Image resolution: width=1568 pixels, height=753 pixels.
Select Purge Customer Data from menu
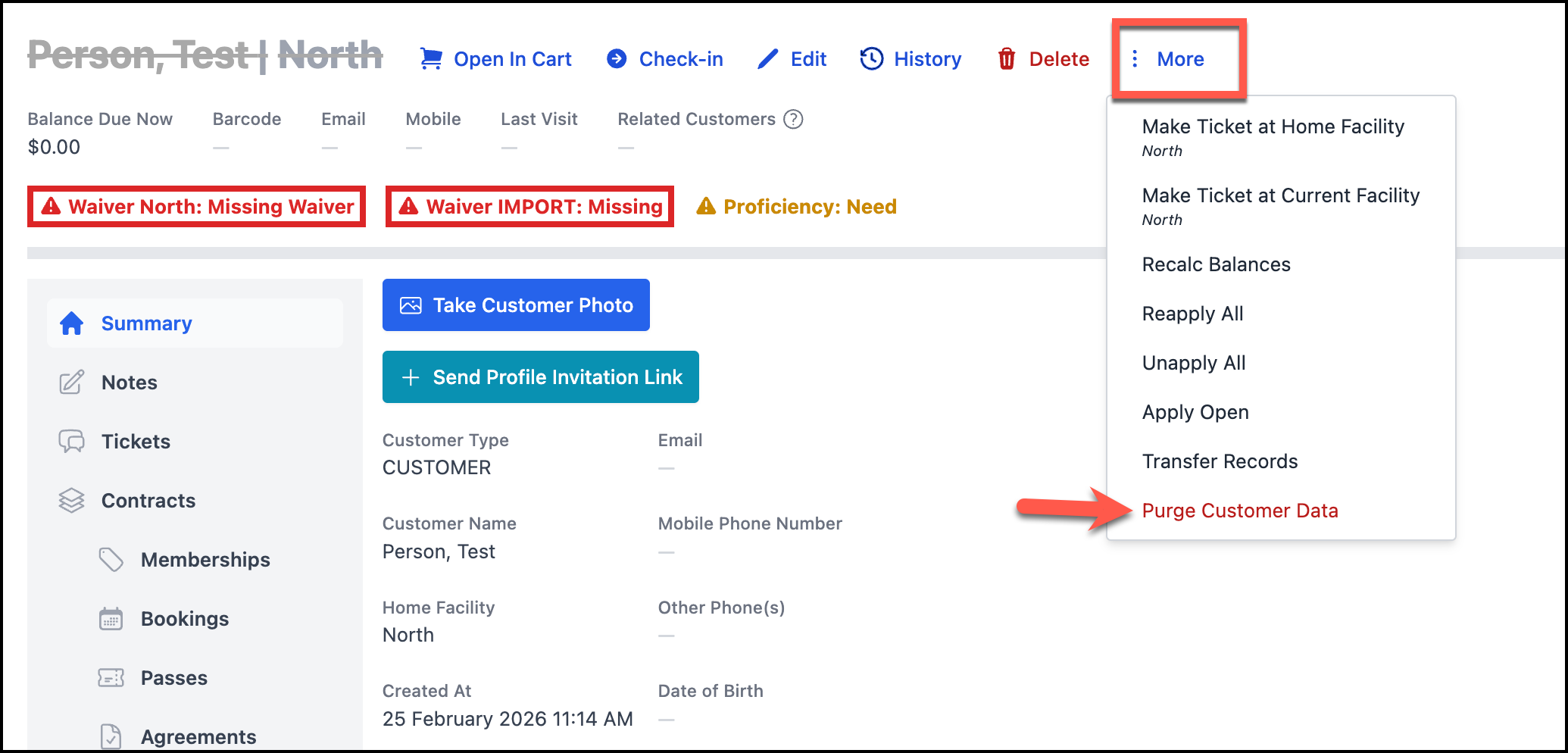click(1239, 511)
